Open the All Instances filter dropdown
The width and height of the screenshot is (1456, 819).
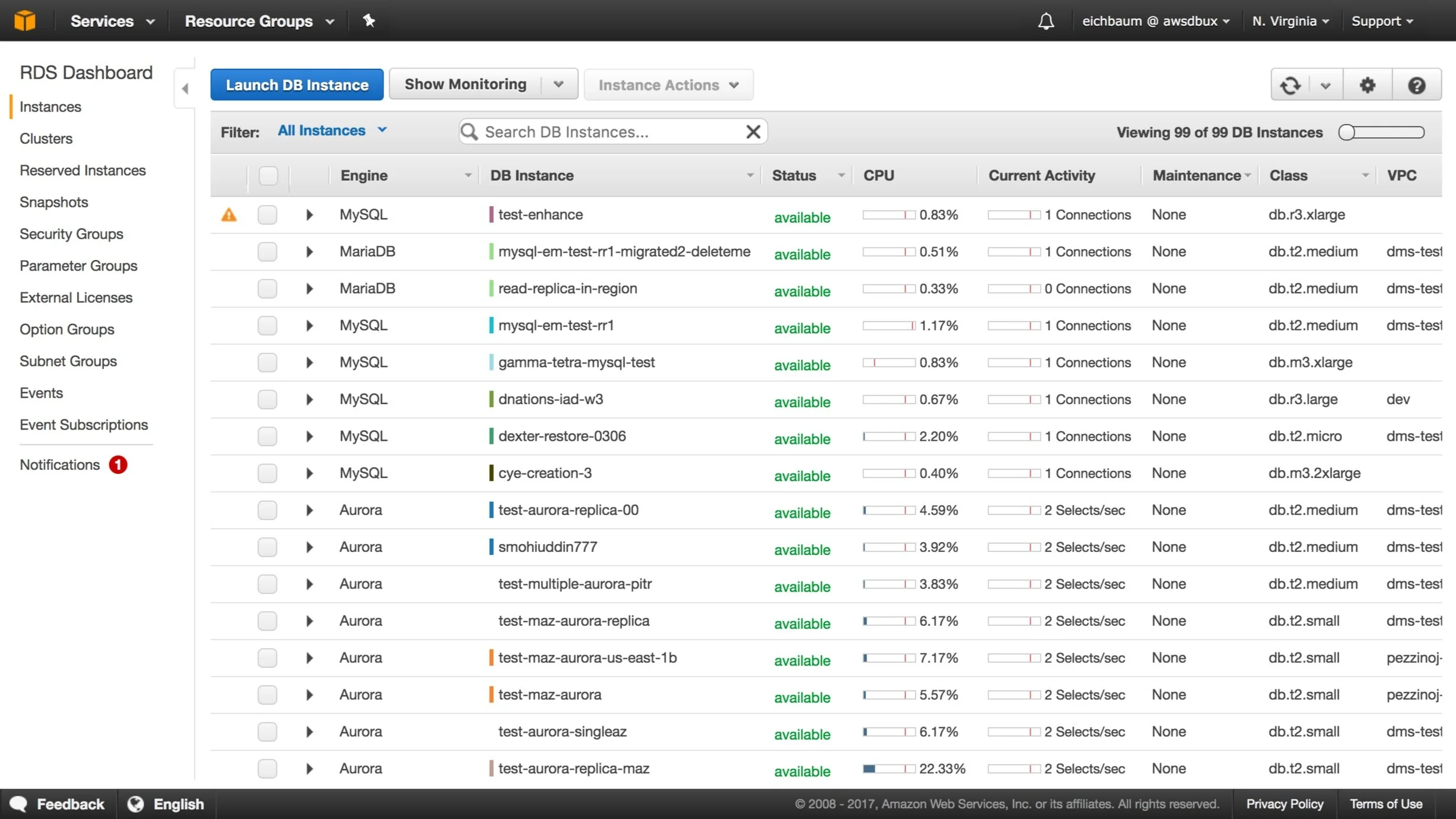coord(332,131)
